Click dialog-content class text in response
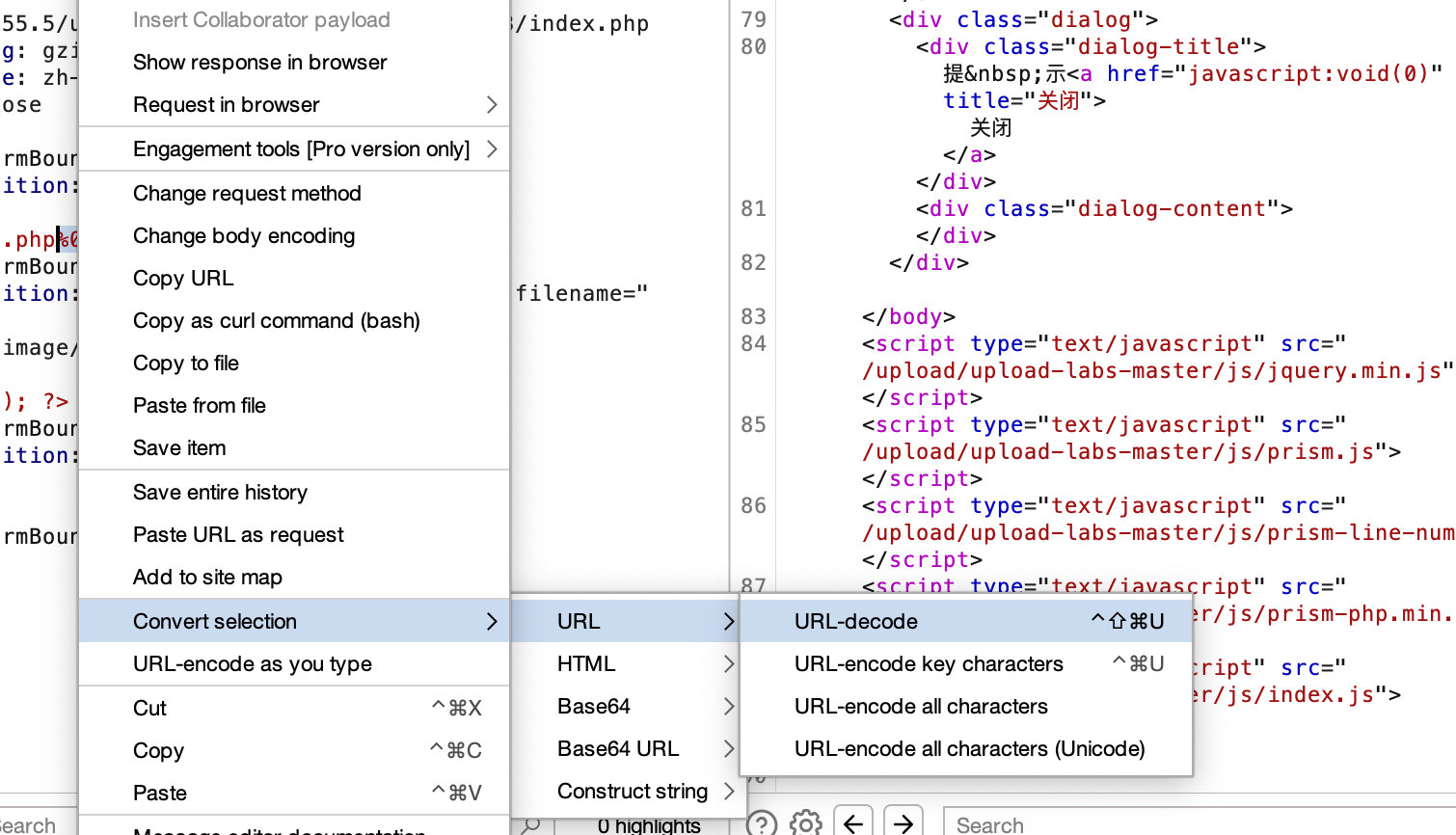 click(1172, 208)
